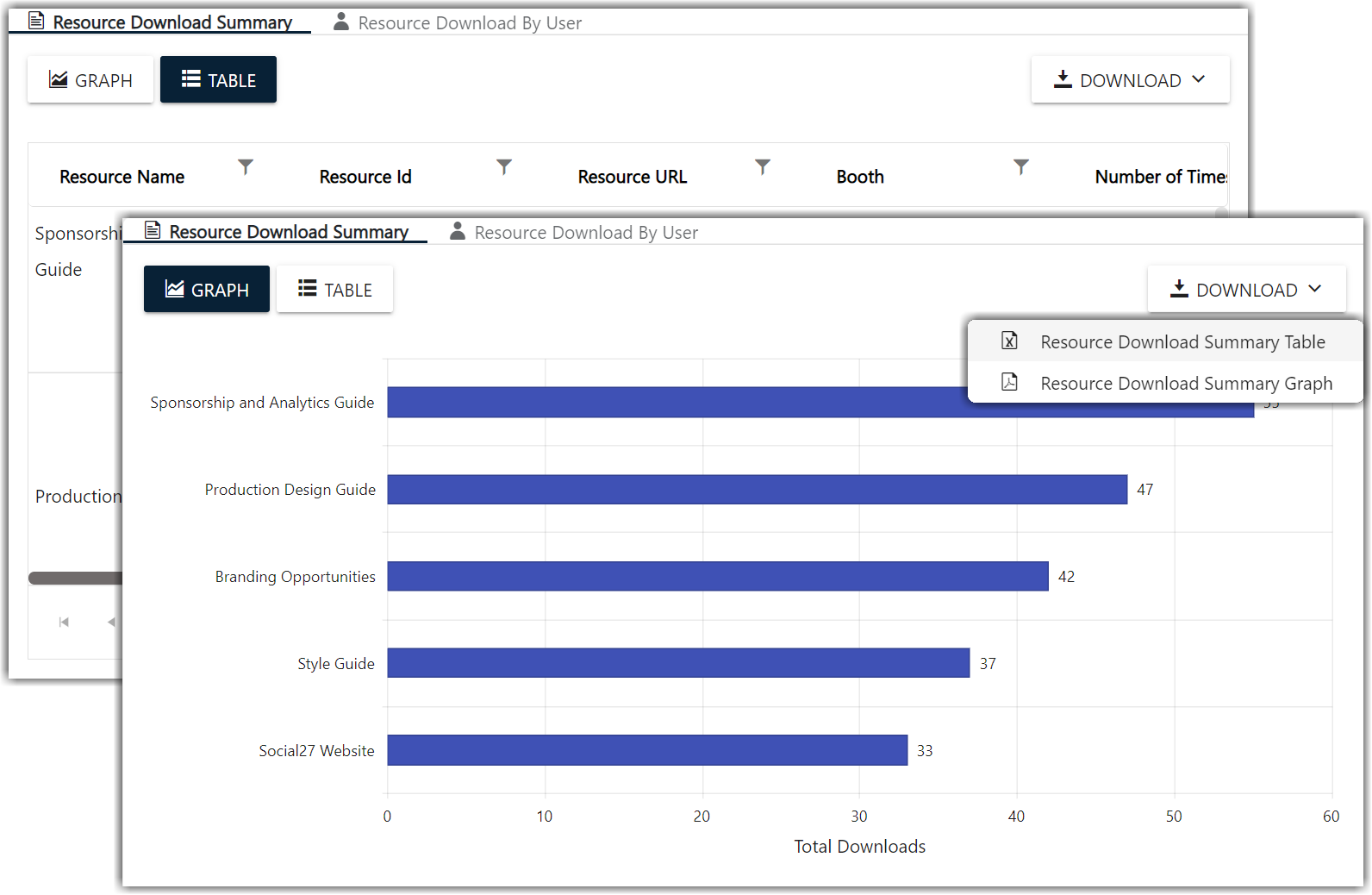Click the filter icon beside Resource Name
1372x895 pixels.
click(246, 166)
